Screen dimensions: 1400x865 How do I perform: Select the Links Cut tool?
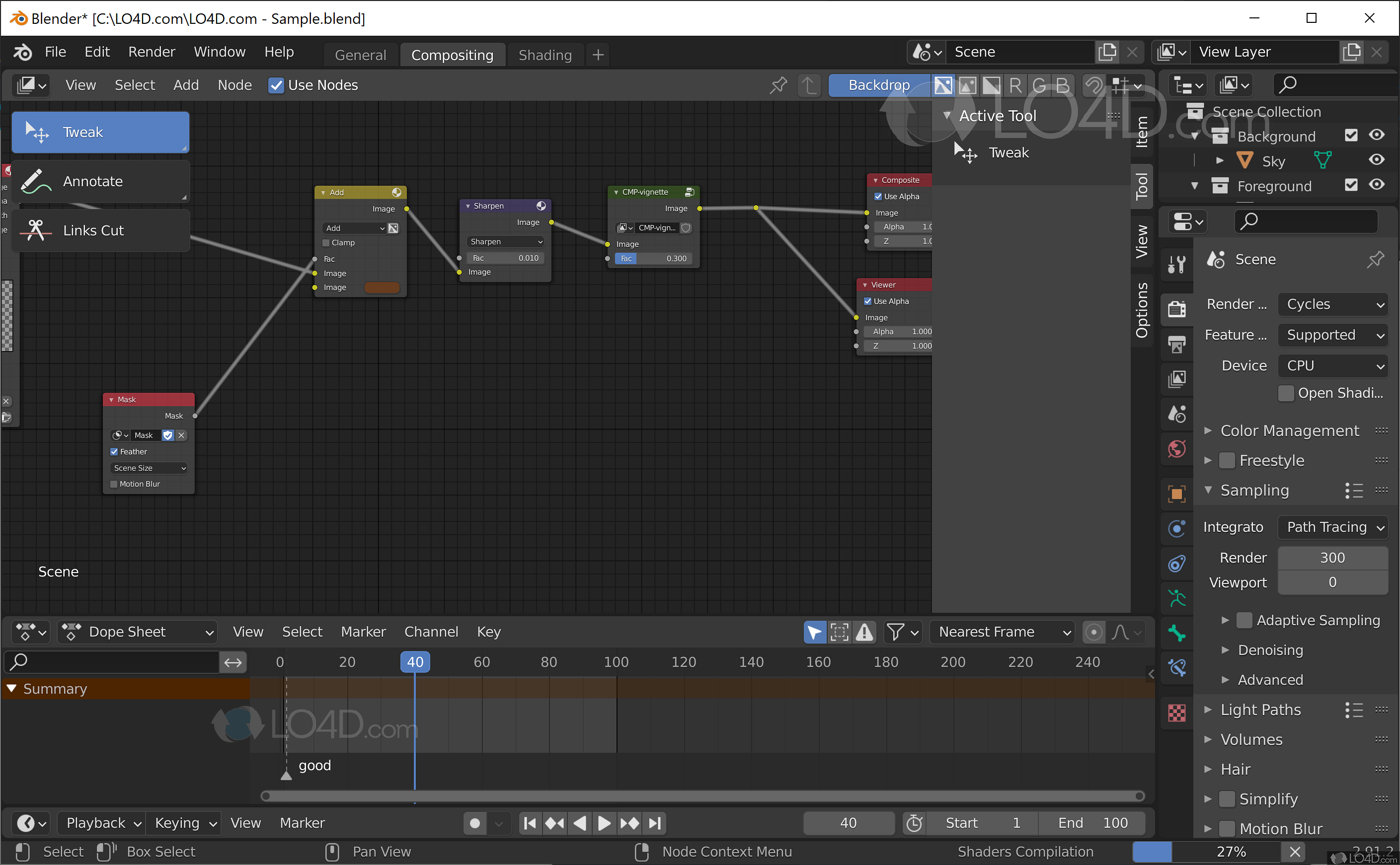[100, 230]
